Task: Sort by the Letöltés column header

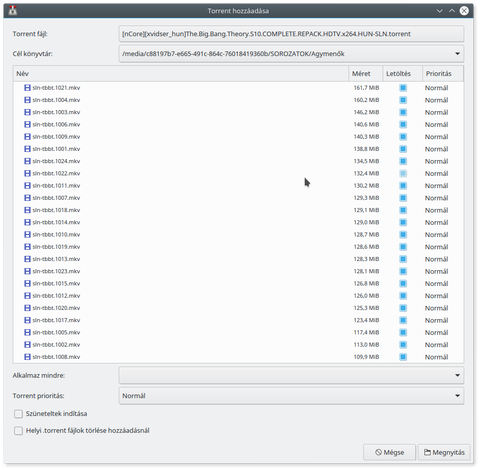Action: pyautogui.click(x=403, y=74)
